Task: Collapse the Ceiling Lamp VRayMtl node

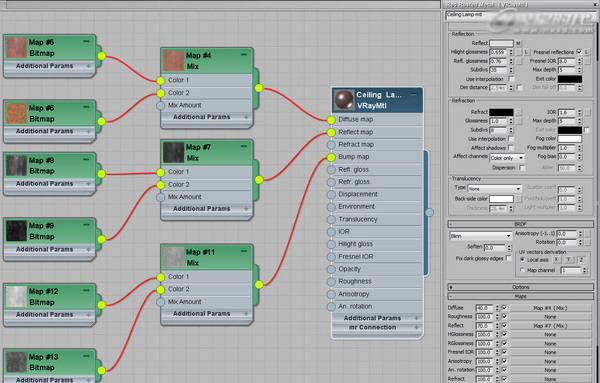Action: click(414, 94)
